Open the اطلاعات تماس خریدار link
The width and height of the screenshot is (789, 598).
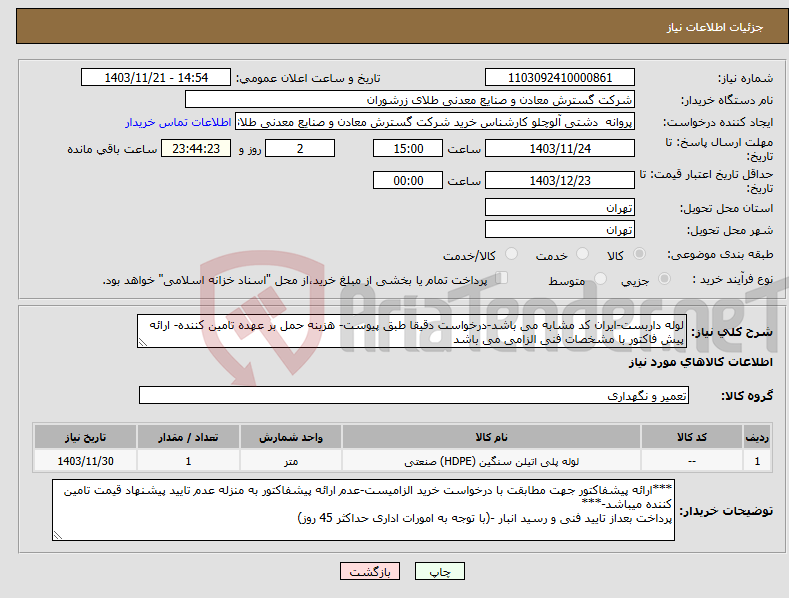click(x=178, y=122)
